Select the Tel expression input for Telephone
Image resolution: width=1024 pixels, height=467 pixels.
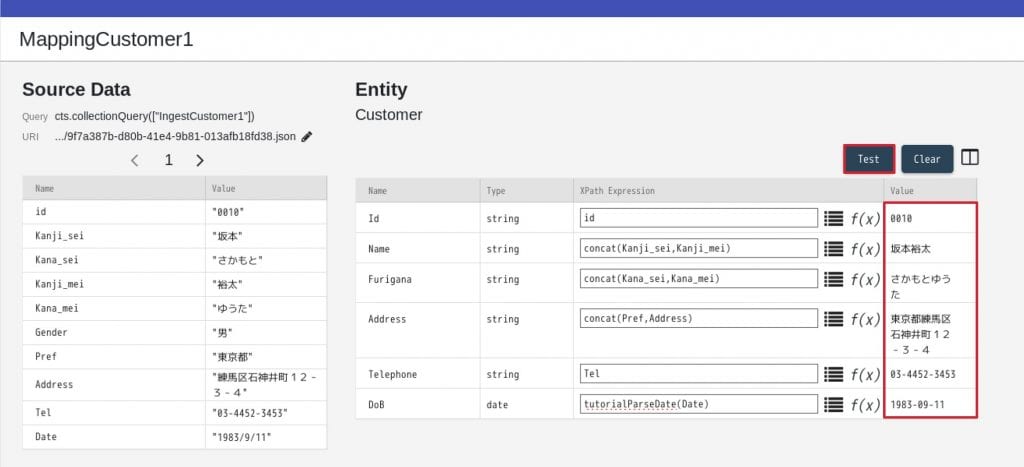point(698,374)
